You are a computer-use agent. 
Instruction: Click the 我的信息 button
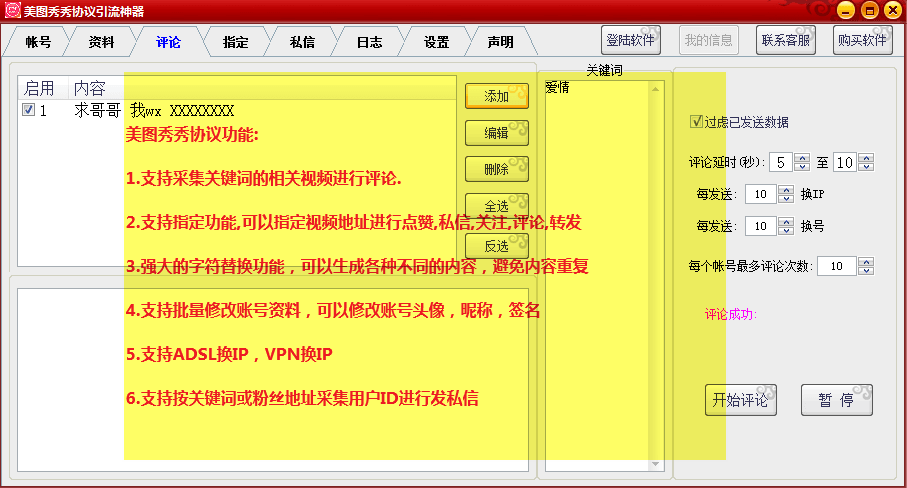coord(709,40)
